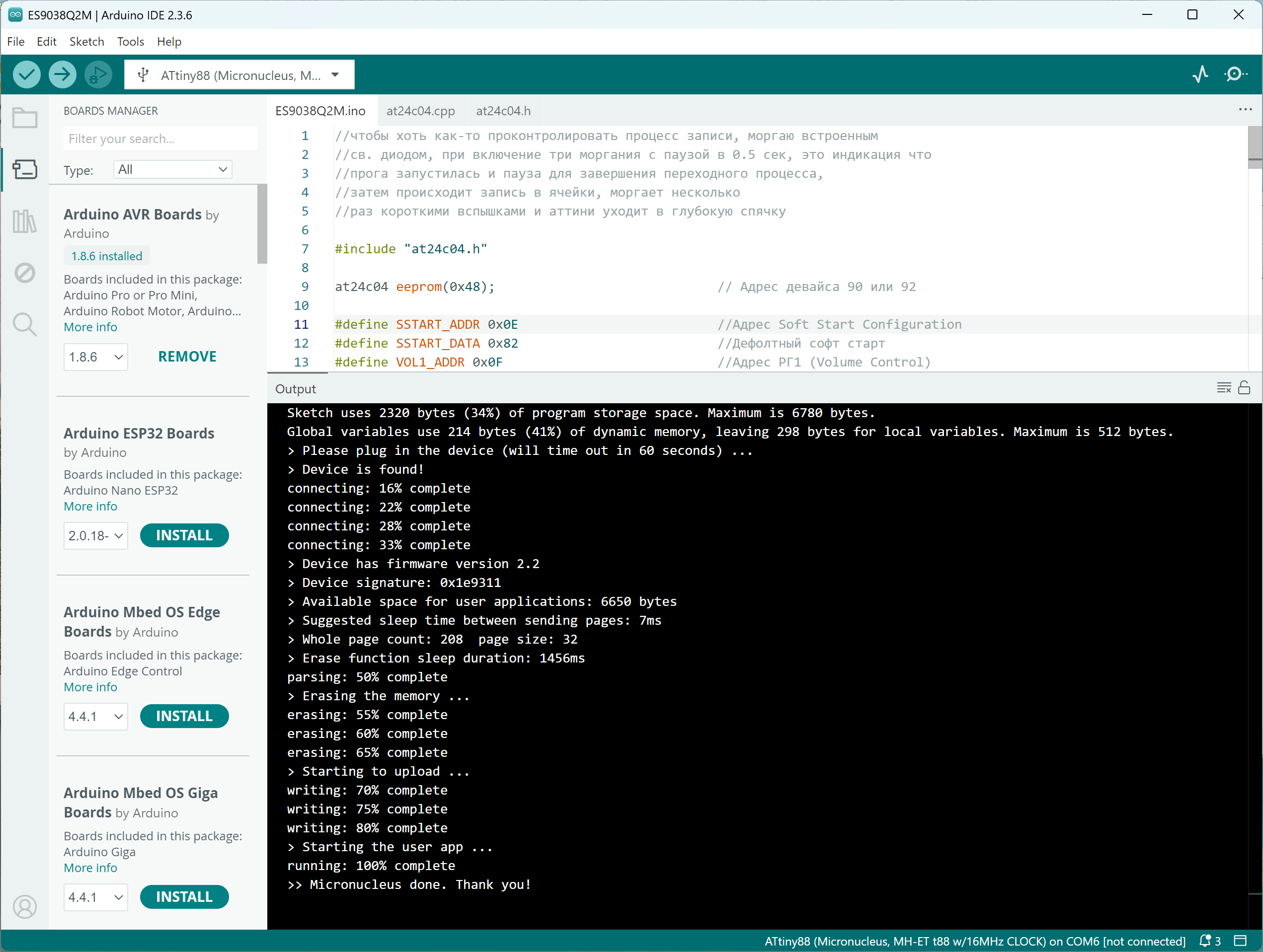This screenshot has width=1263, height=952.
Task: Open the Sketch menu
Action: coord(87,42)
